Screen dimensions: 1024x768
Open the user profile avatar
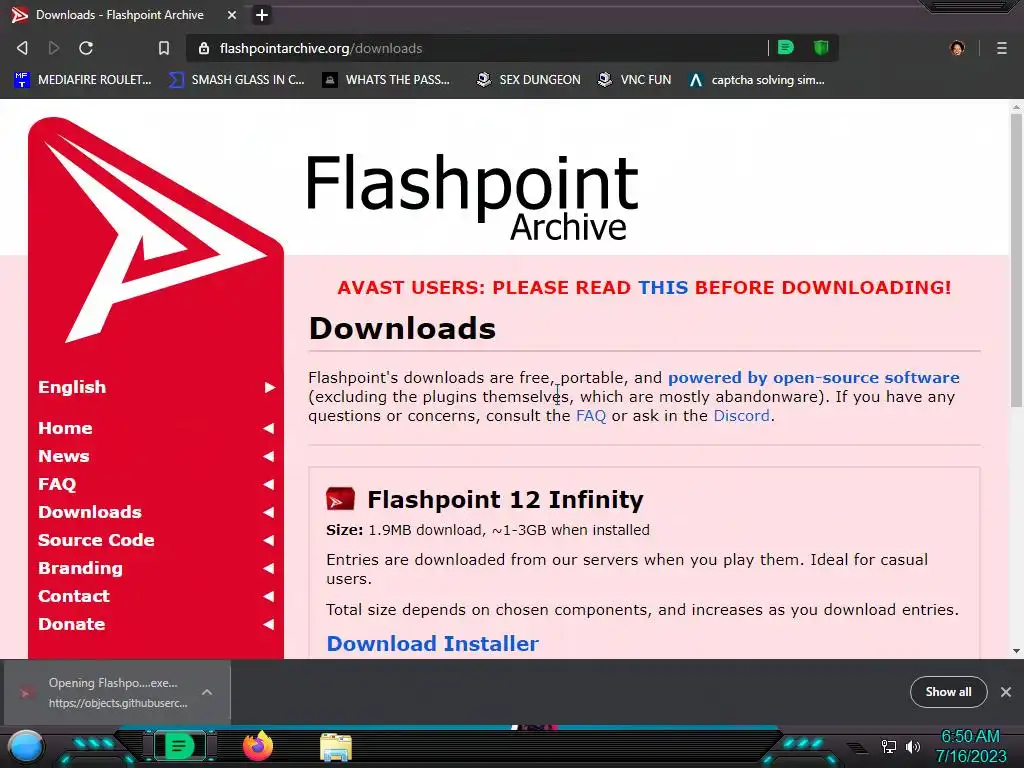[957, 48]
